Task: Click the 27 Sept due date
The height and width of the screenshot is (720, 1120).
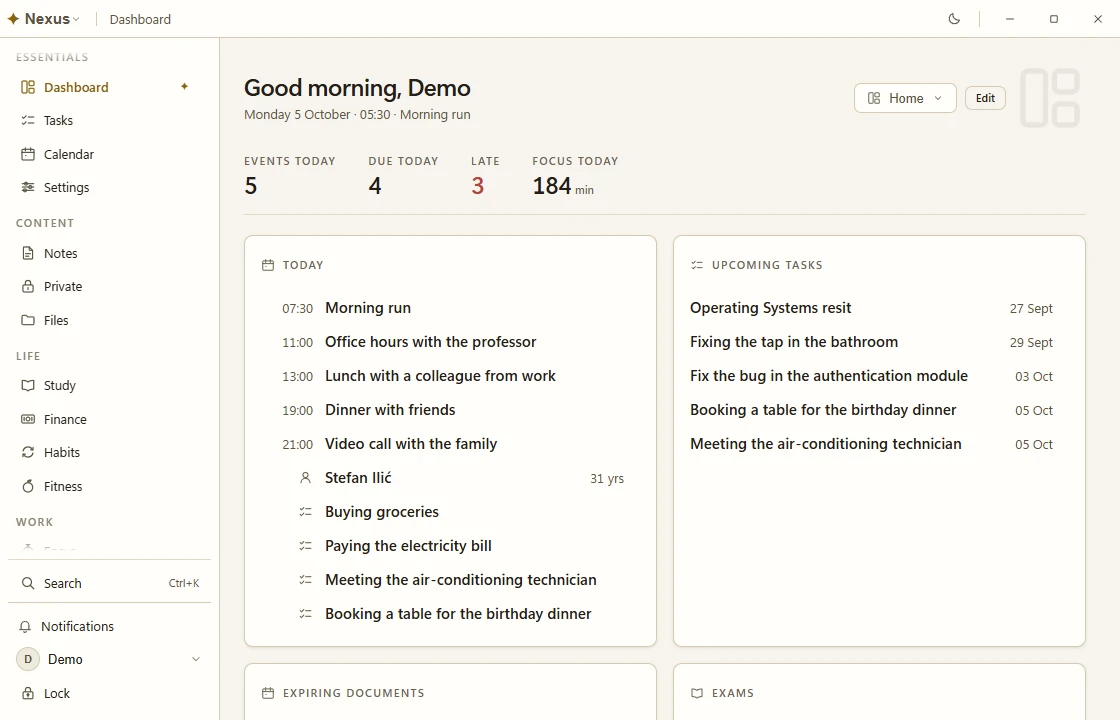Action: point(1031,309)
